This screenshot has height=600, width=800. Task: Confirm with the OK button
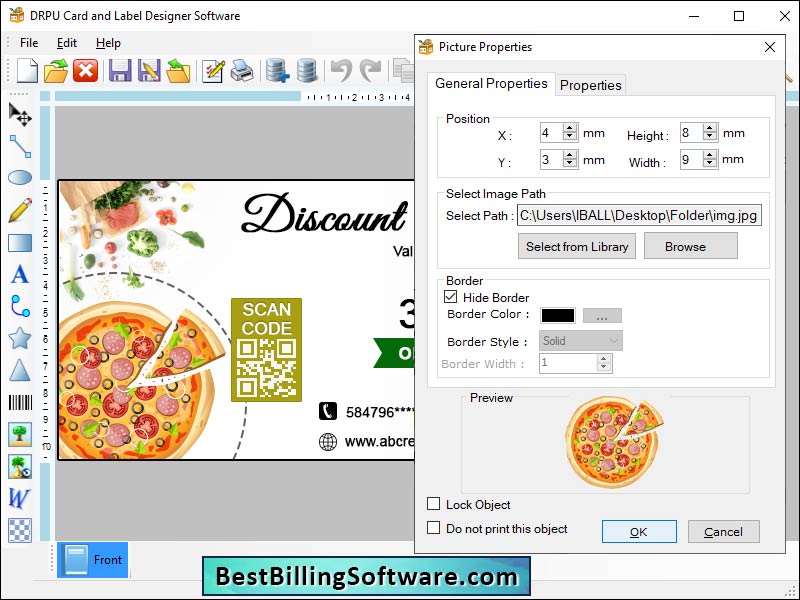[x=639, y=532]
